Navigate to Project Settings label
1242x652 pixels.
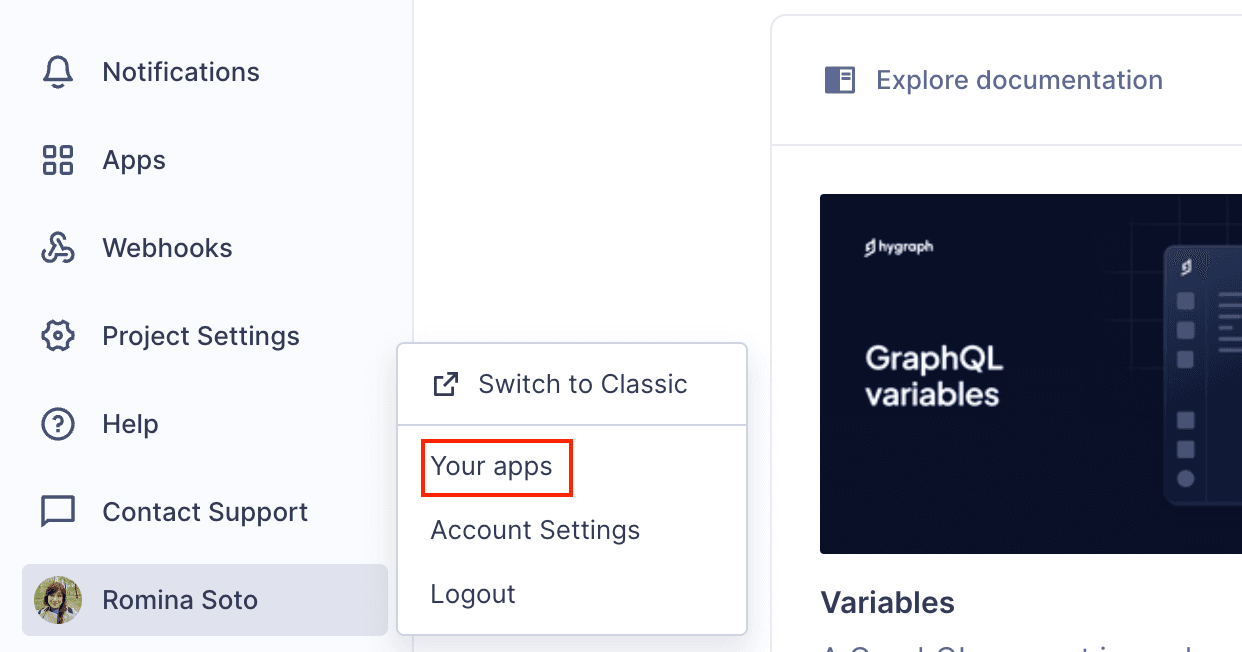(201, 336)
